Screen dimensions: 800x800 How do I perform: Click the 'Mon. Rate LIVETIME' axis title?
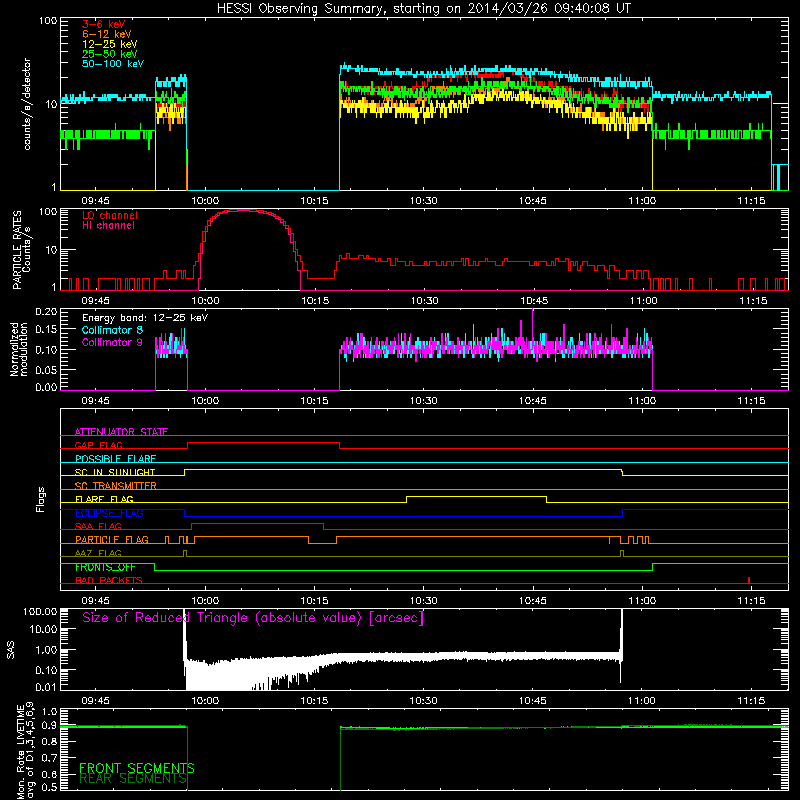pos(20,752)
